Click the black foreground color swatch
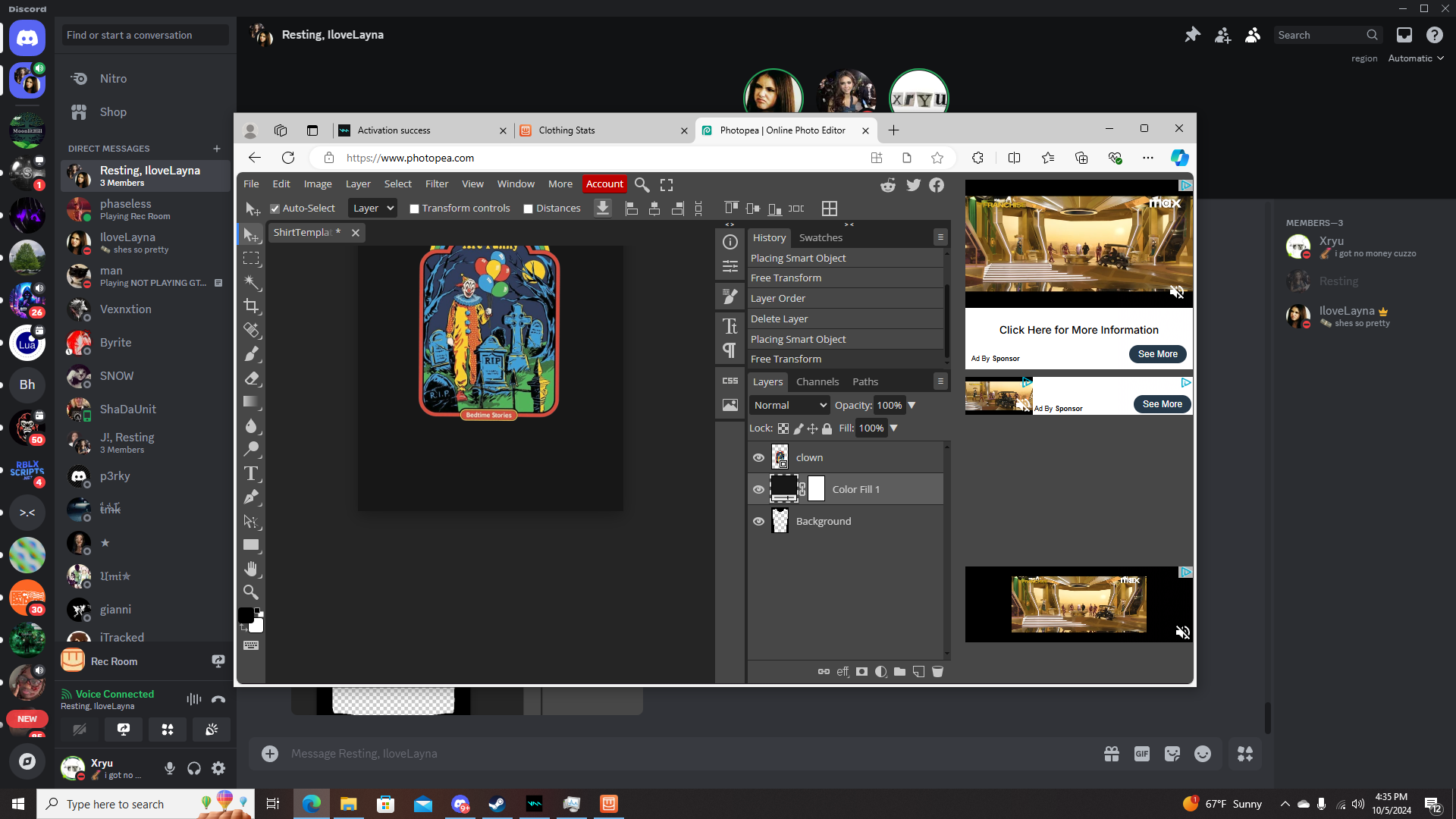1456x819 pixels. [x=246, y=615]
